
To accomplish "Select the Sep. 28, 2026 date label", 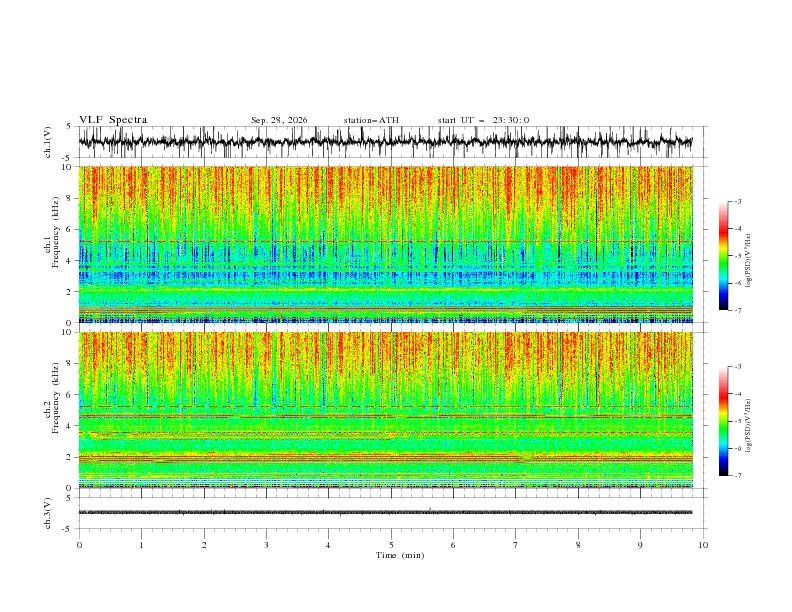I will click(279, 120).
